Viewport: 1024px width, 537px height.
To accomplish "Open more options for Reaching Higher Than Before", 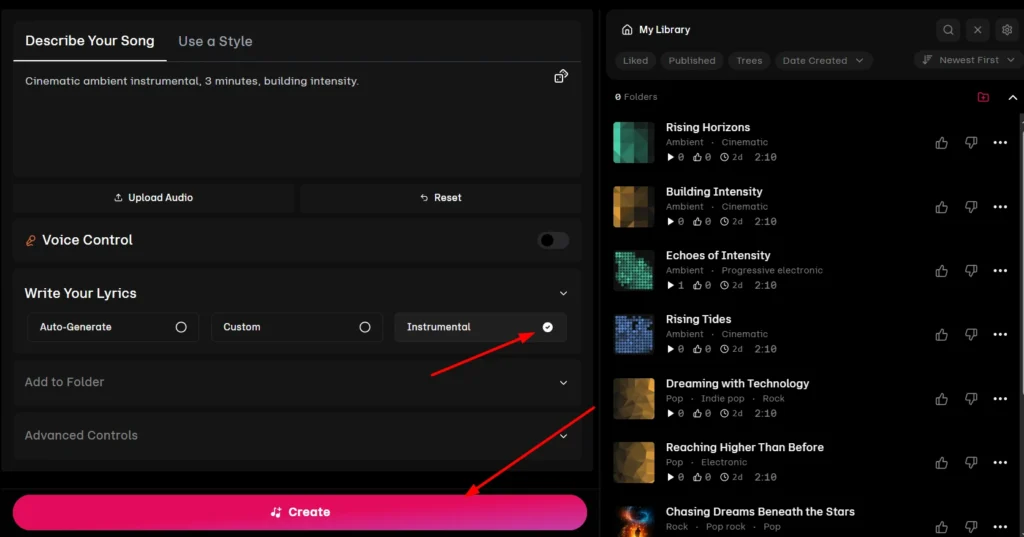I will (x=1000, y=463).
